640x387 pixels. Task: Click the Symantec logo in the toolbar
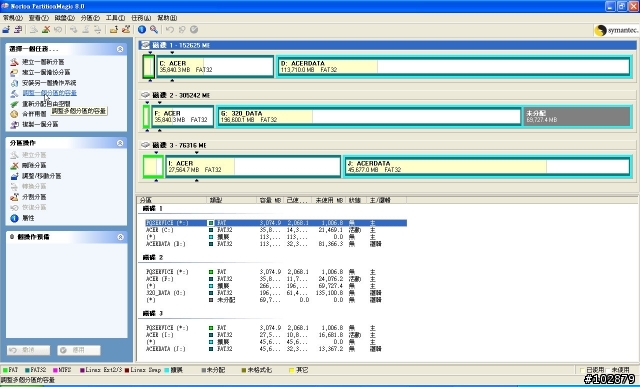(x=616, y=30)
